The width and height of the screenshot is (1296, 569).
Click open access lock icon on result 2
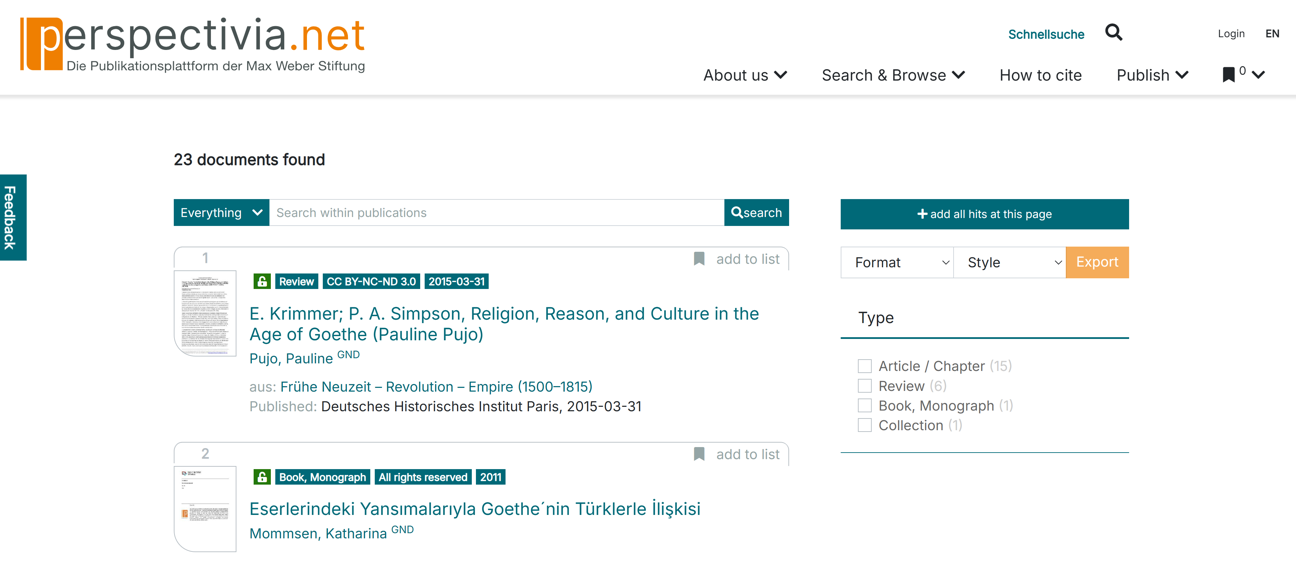click(262, 477)
